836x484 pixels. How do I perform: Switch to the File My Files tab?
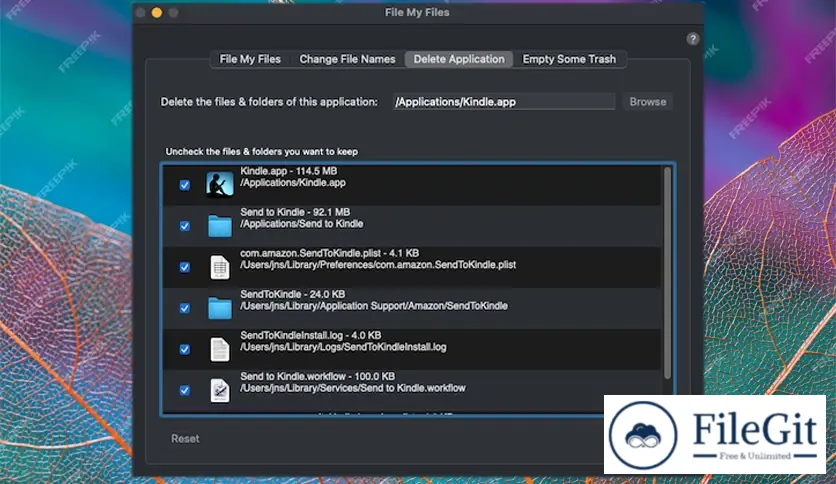(250, 59)
